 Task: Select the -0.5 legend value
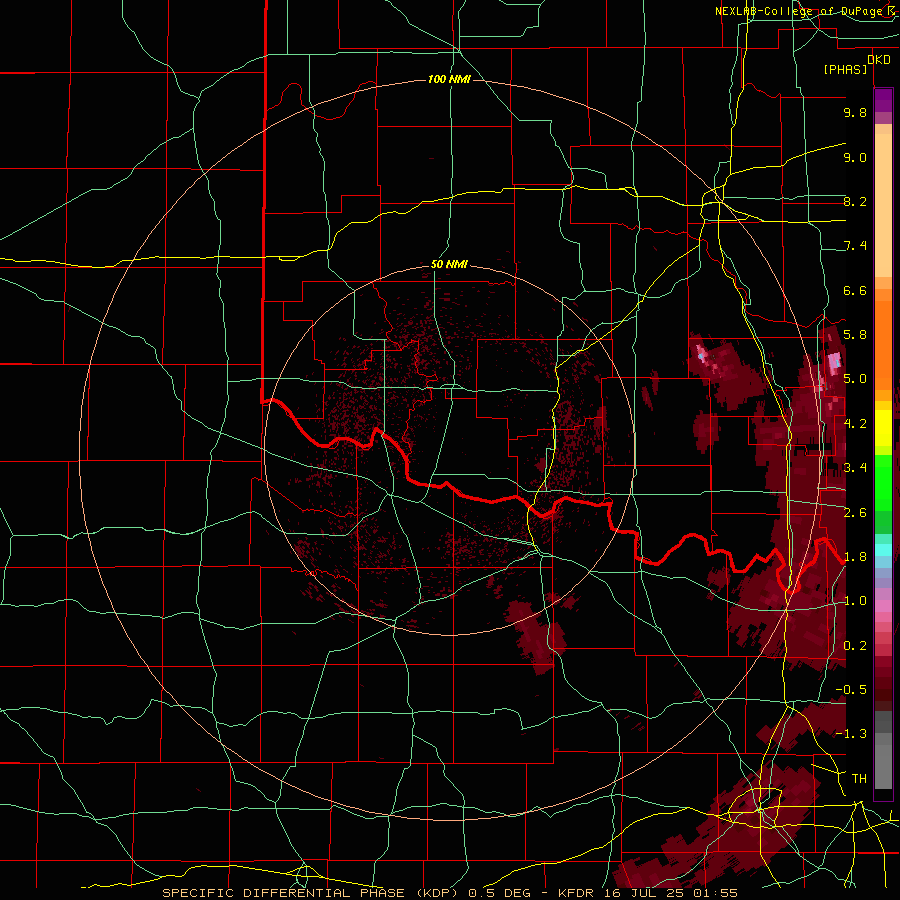click(x=851, y=690)
